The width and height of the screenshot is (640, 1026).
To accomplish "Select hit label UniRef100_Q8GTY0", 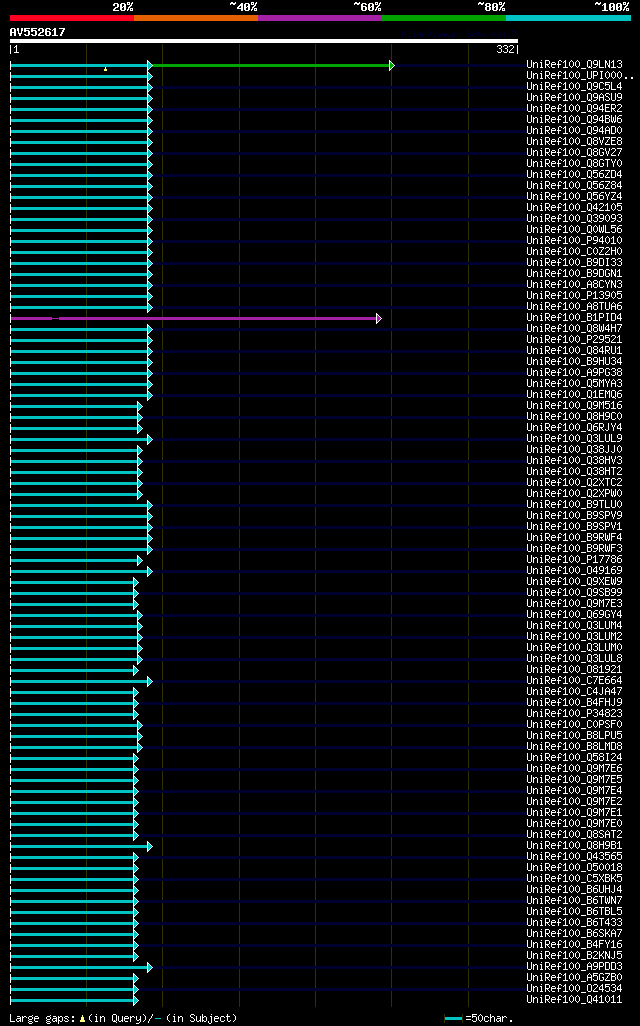I will 575,164.
